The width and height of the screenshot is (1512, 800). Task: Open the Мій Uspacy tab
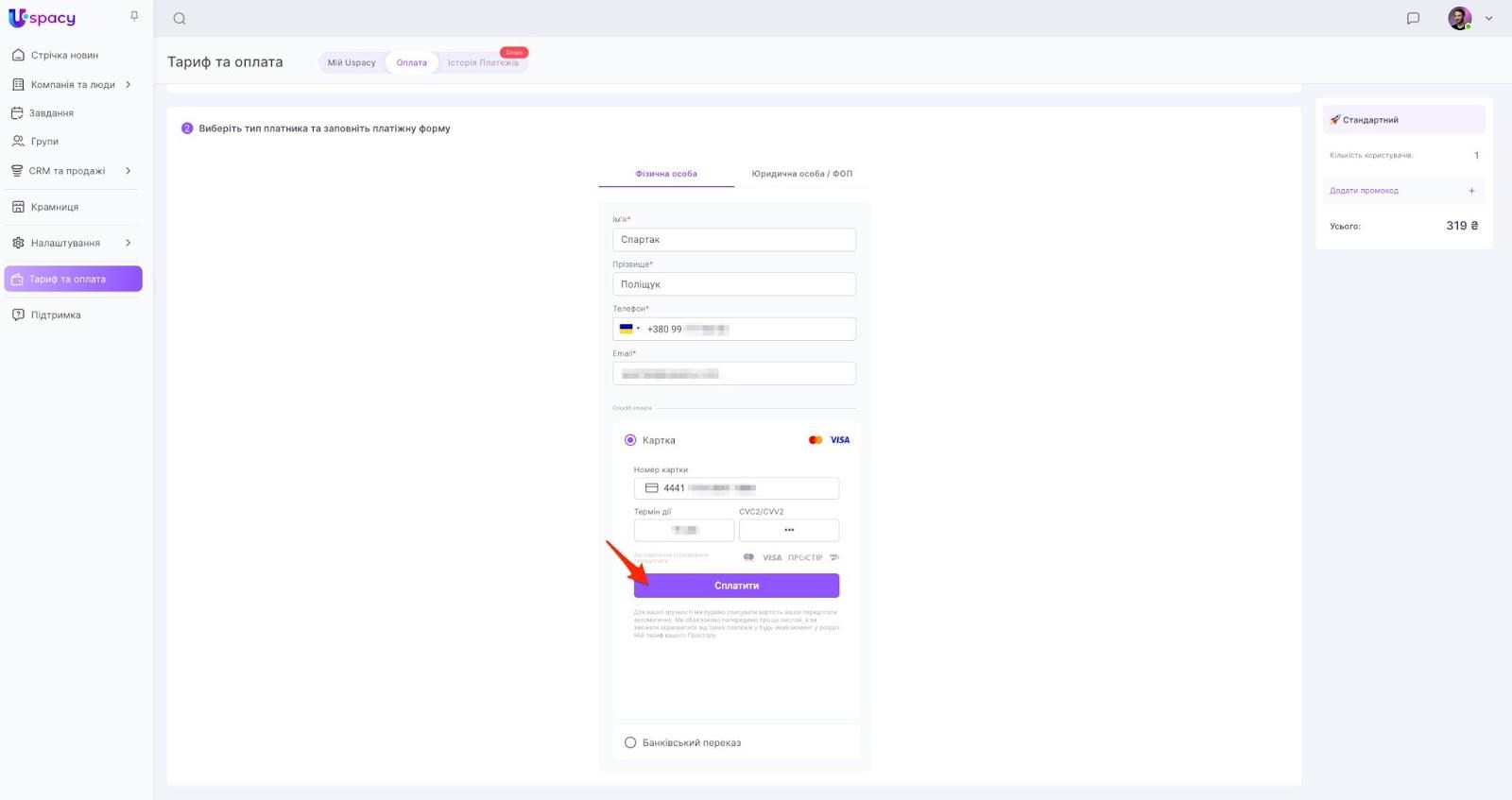pos(352,62)
